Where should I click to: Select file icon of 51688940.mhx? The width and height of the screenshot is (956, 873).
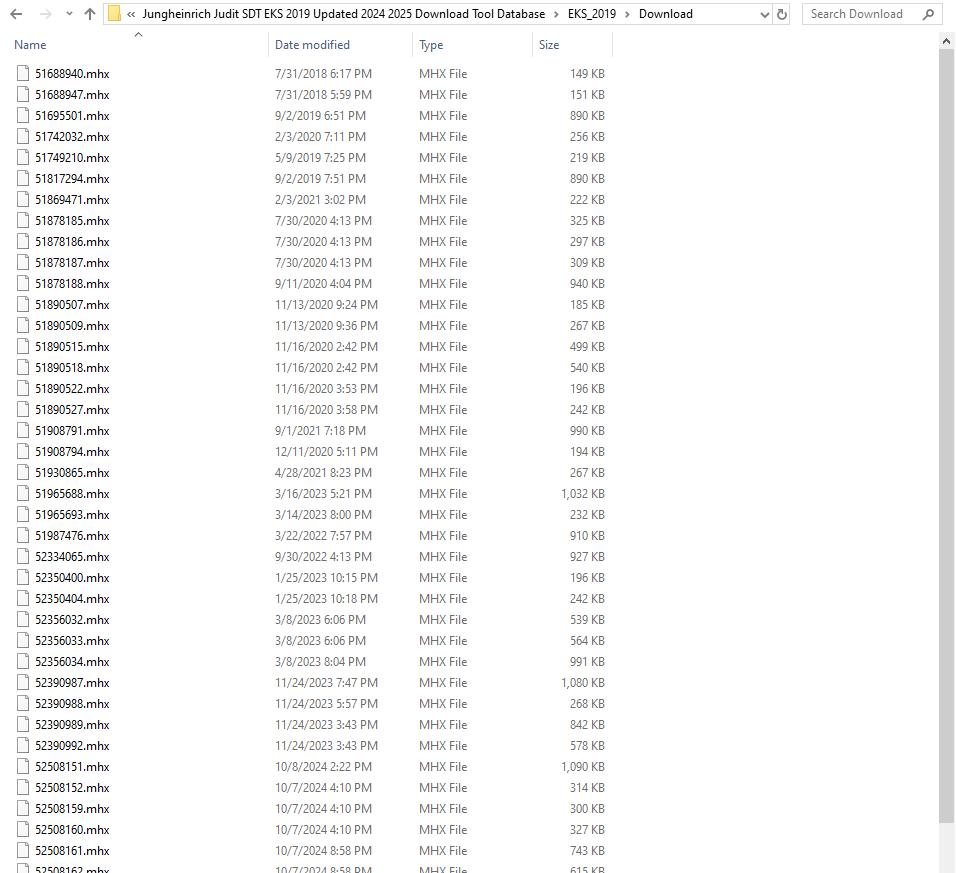(23, 73)
